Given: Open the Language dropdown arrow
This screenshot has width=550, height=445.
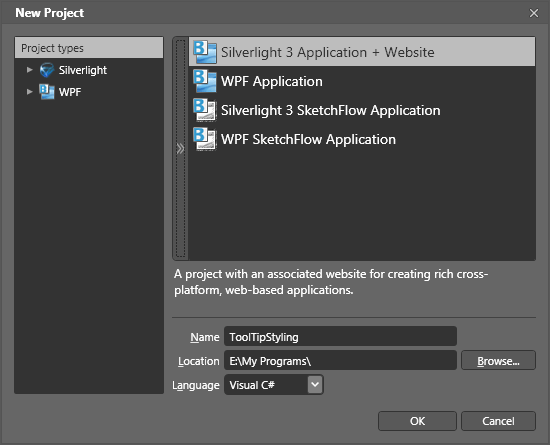Looking at the screenshot, I should coord(315,385).
